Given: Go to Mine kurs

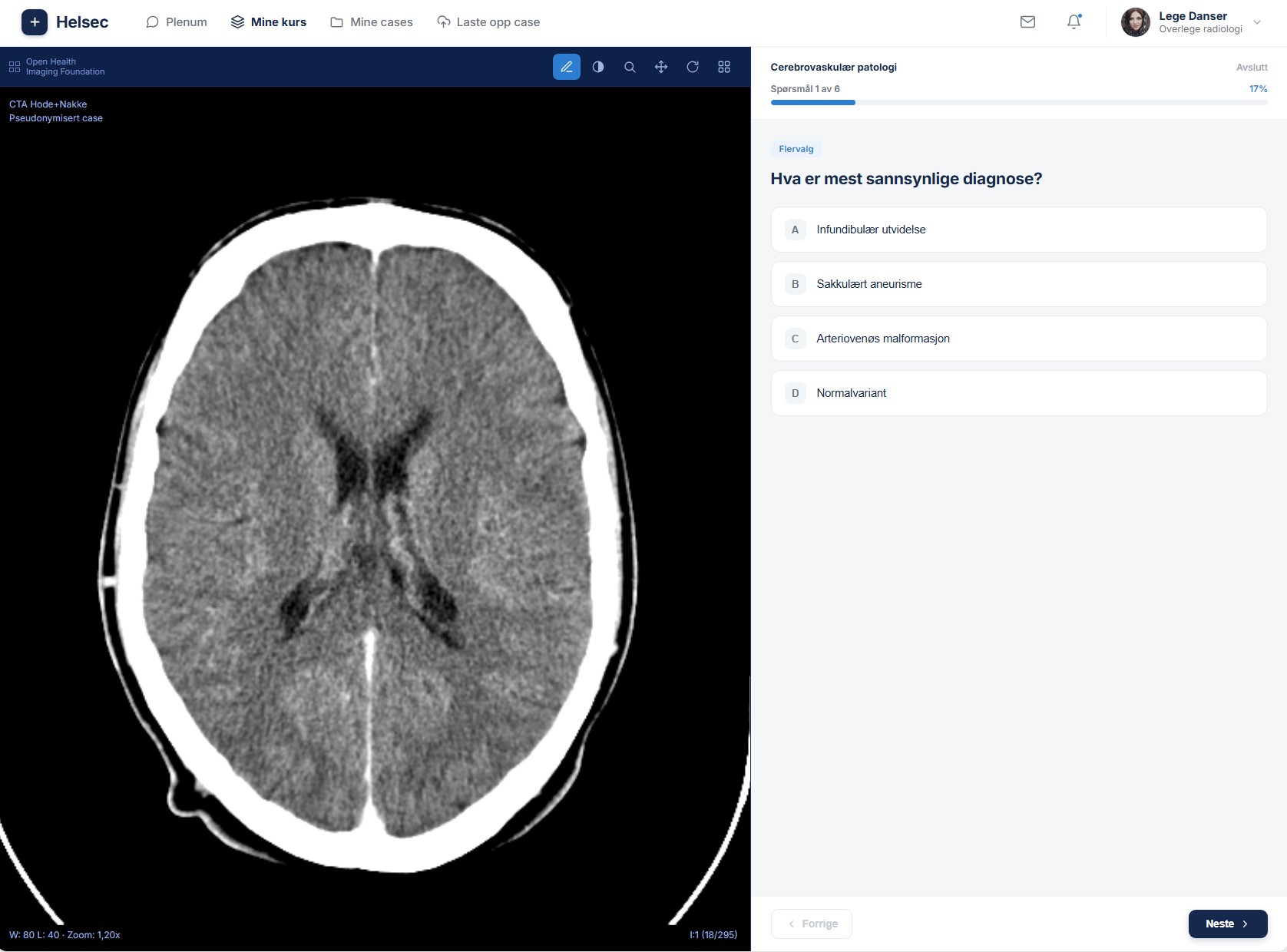Looking at the screenshot, I should pyautogui.click(x=269, y=22).
